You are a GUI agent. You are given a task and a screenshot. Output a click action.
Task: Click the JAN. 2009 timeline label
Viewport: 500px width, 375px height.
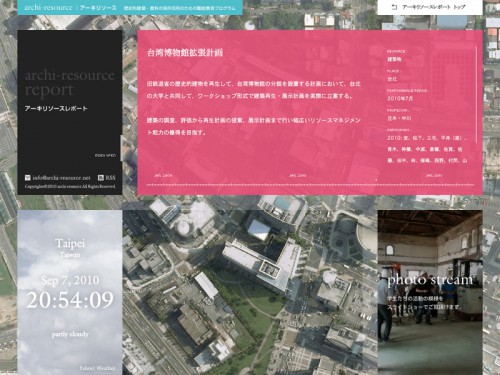click(x=163, y=175)
